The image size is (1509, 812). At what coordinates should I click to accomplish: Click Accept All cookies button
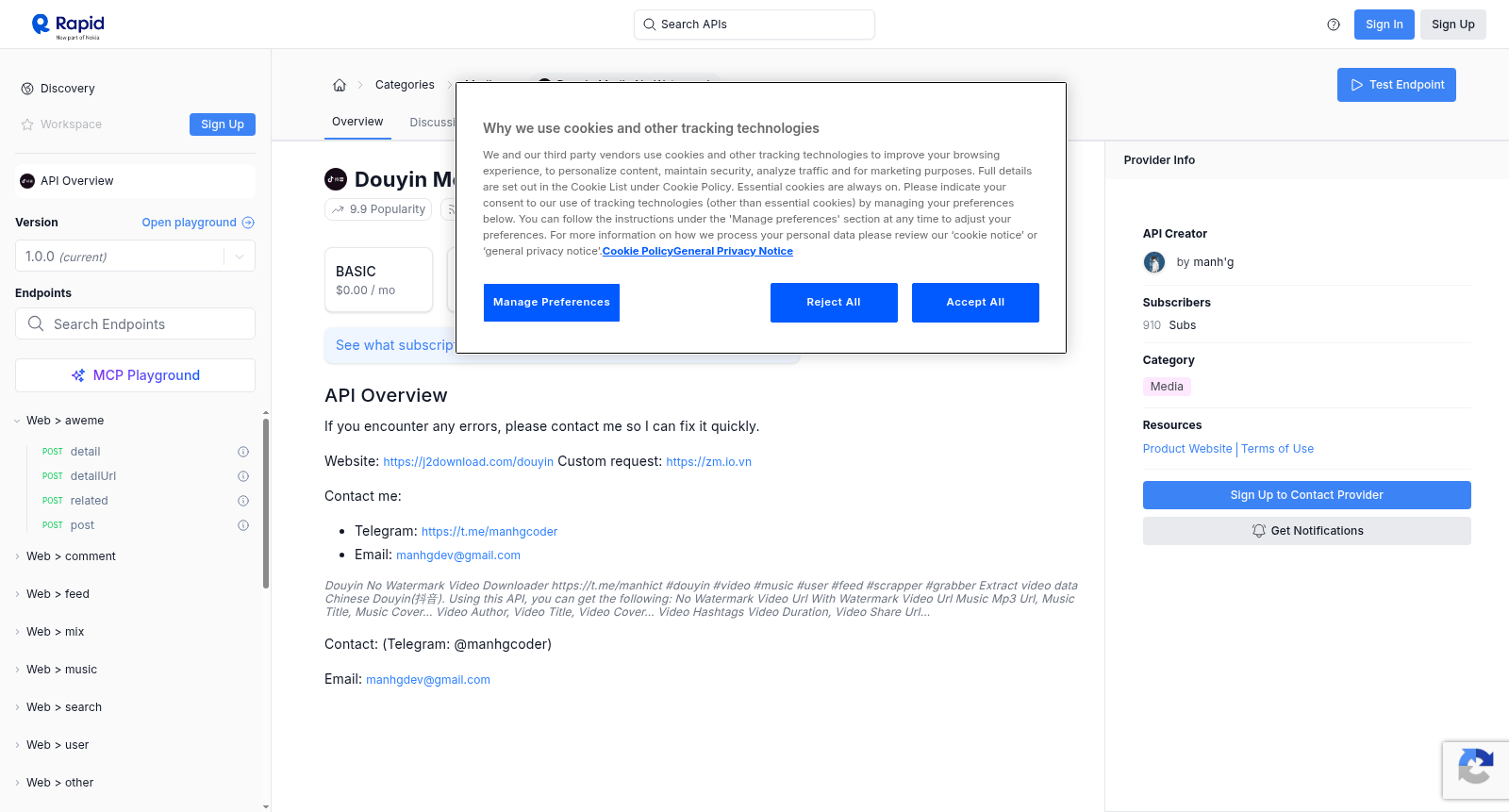pyautogui.click(x=975, y=303)
